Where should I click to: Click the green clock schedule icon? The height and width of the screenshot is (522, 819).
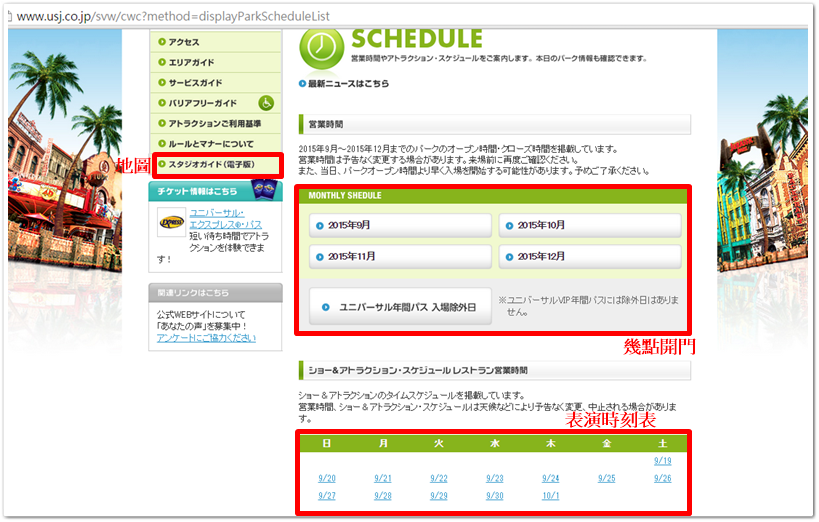click(321, 48)
